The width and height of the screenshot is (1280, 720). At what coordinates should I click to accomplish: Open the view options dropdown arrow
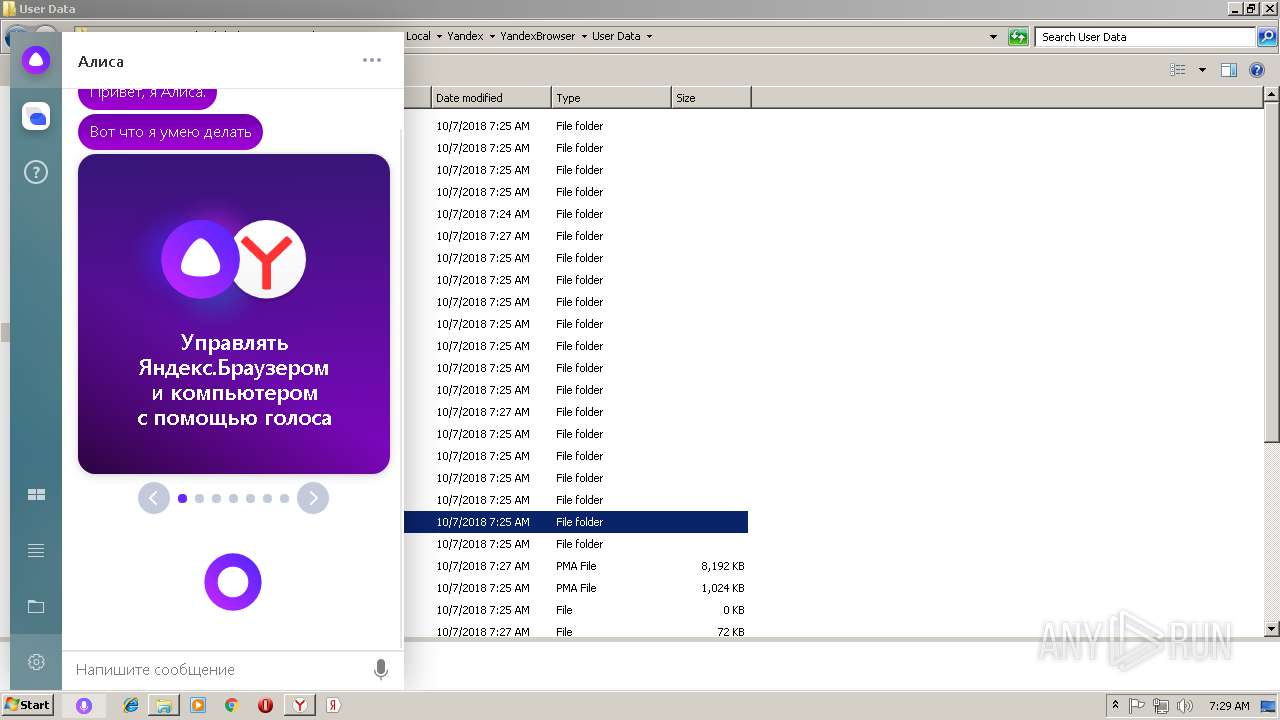[x=1202, y=70]
